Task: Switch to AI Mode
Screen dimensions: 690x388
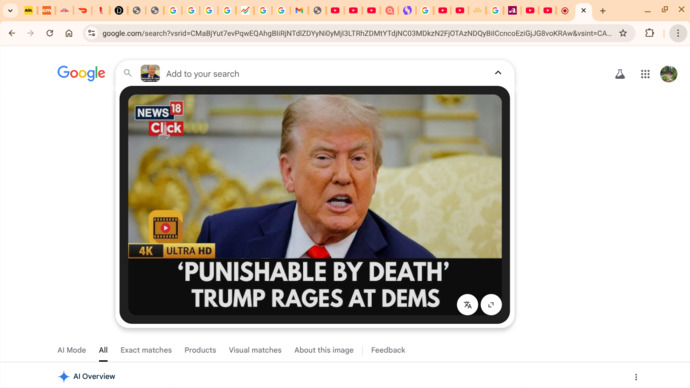Action: click(x=72, y=350)
